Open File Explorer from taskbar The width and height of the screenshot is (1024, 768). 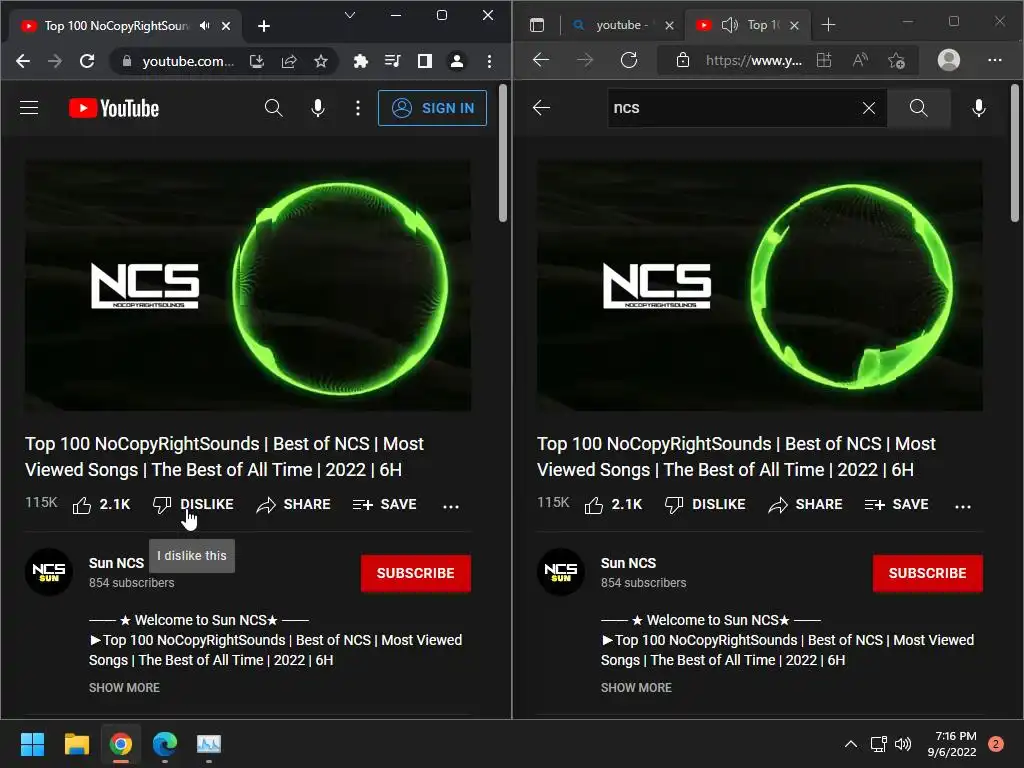tap(76, 744)
